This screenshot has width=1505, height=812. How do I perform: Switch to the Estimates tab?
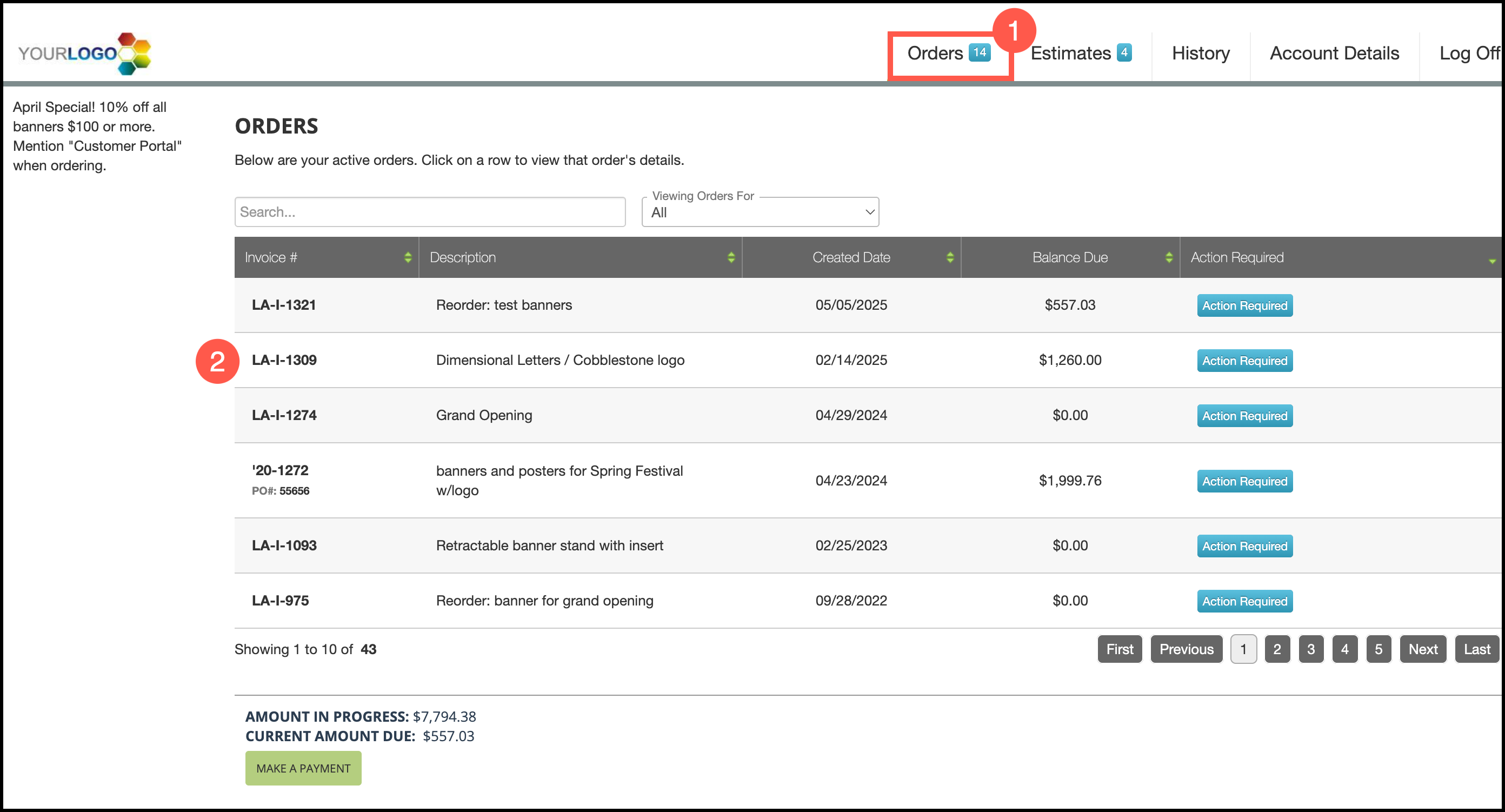point(1070,53)
